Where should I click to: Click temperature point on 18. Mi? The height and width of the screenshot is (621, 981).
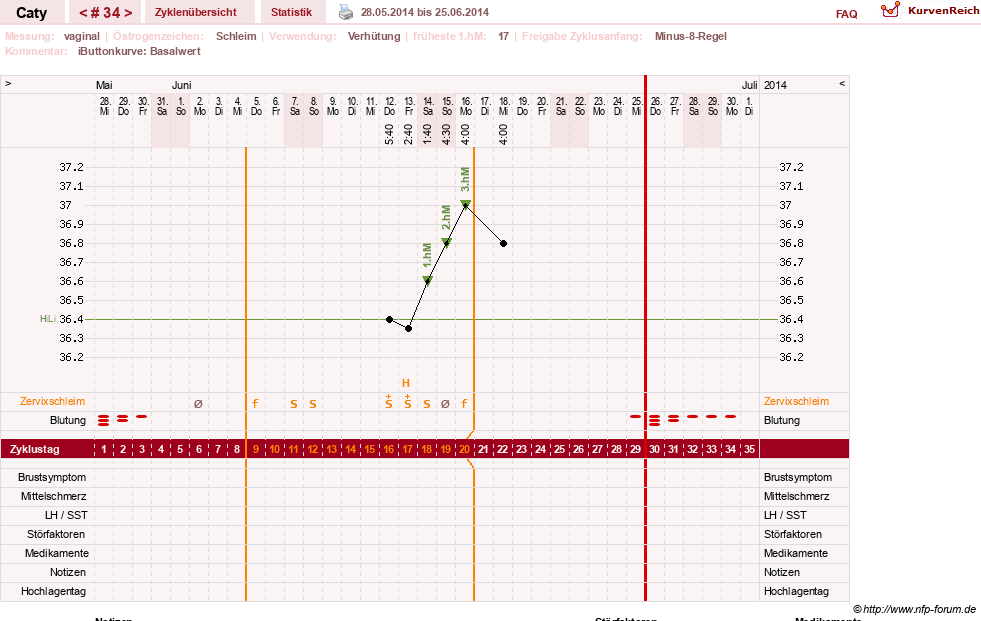tap(504, 243)
